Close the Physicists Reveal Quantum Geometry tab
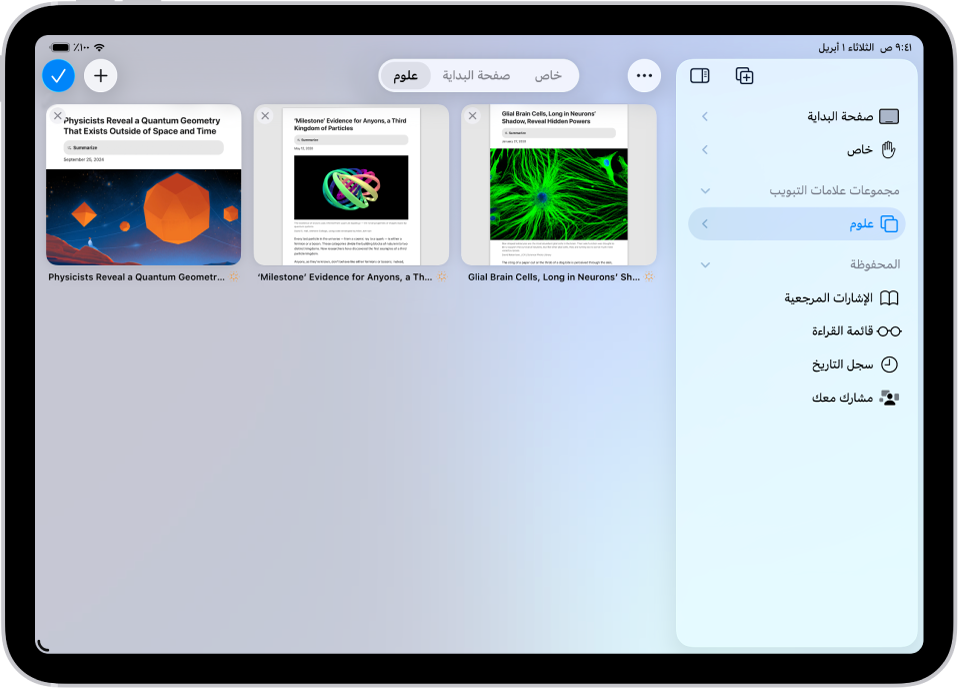960x689 pixels. coord(58,115)
